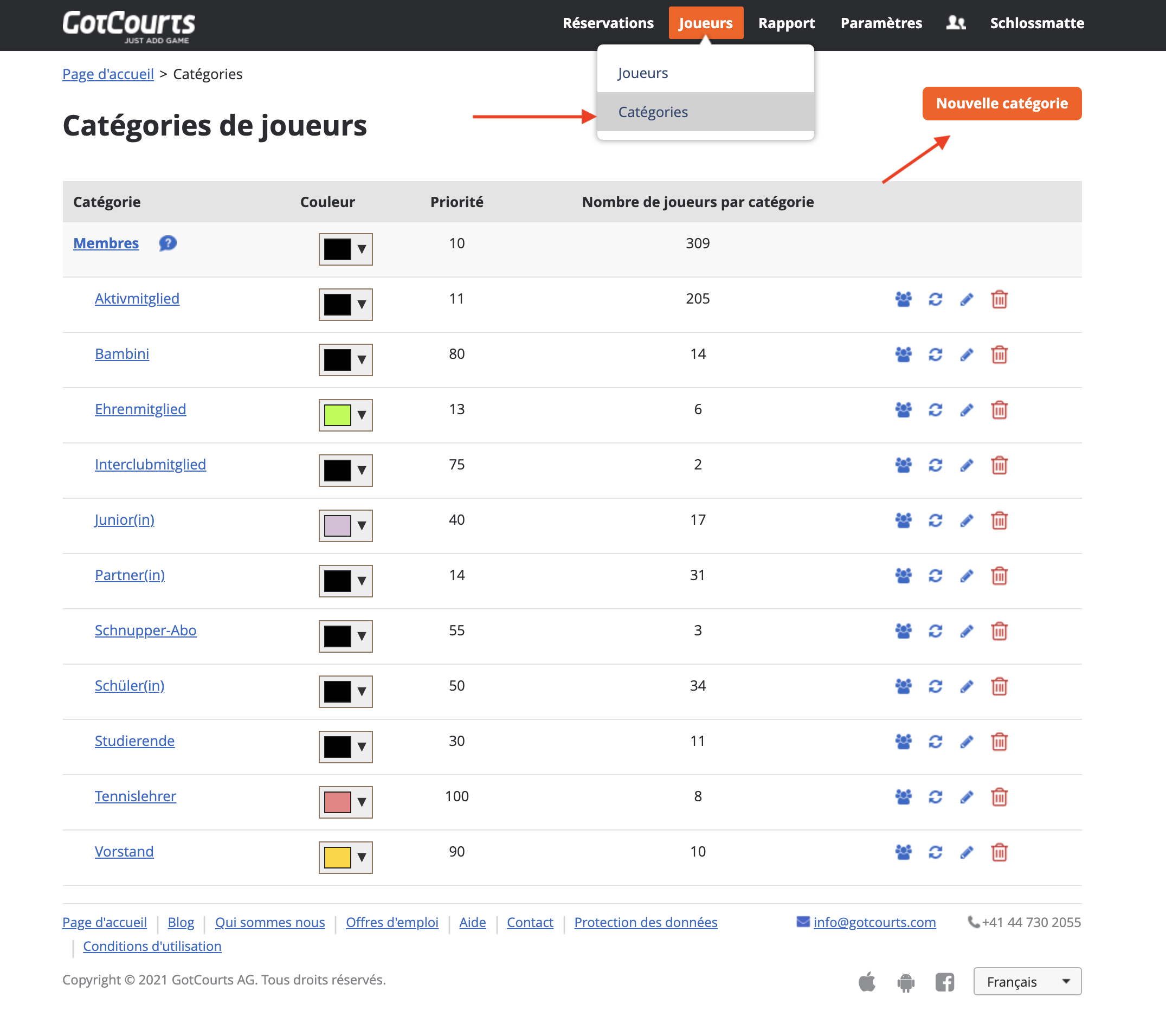
Task: Open color dropdown for Membres
Action: (345, 249)
